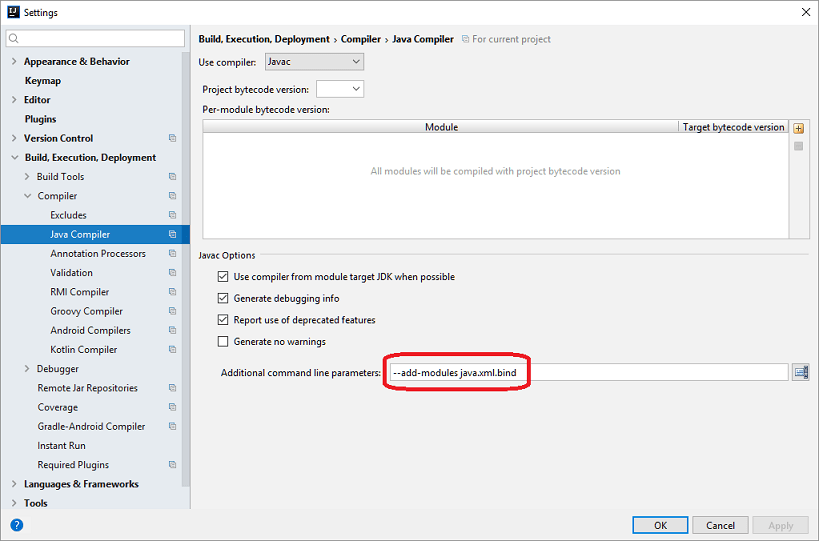Click the Apply button
This screenshot has width=819, height=541.
pos(780,525)
